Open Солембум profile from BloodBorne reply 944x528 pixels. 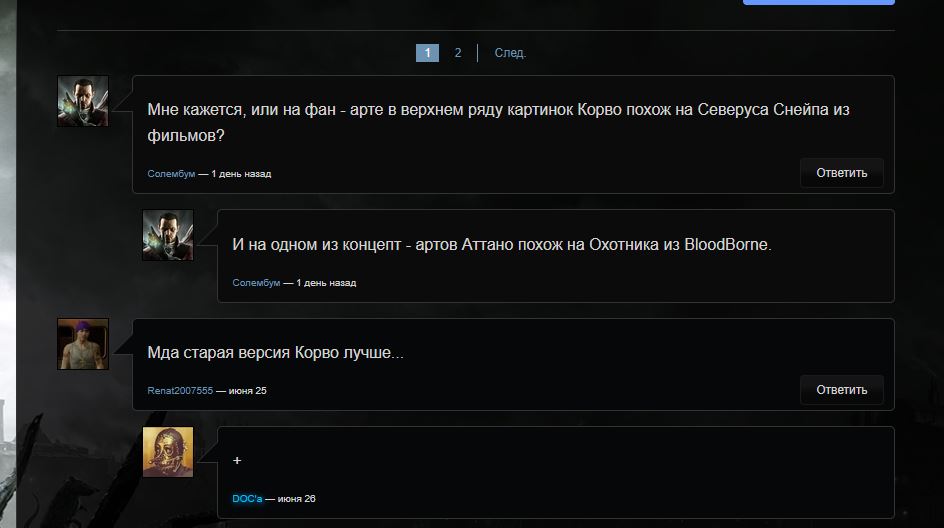(256, 282)
